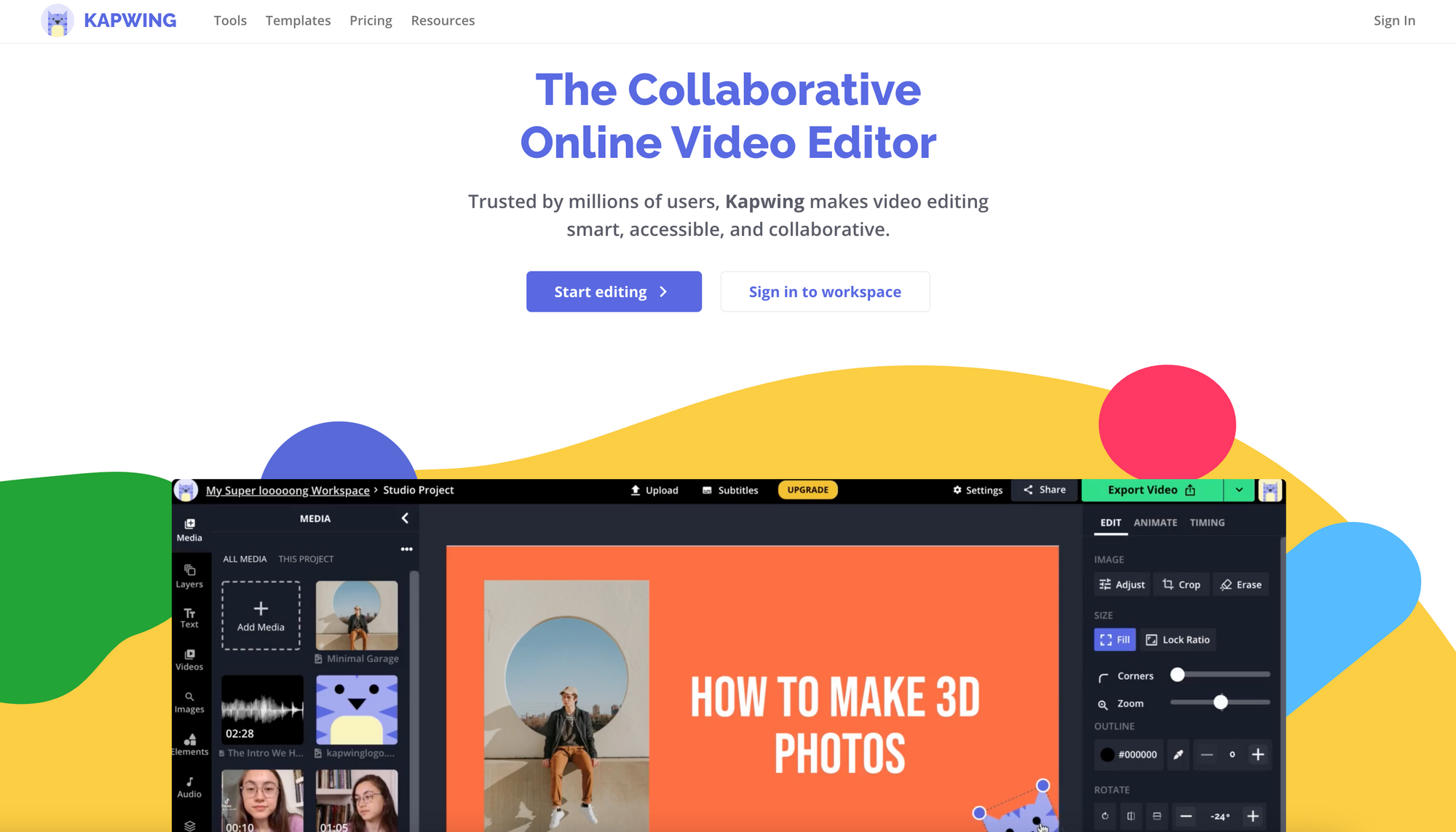
Task: Switch to the Animate tab
Action: 1155,523
